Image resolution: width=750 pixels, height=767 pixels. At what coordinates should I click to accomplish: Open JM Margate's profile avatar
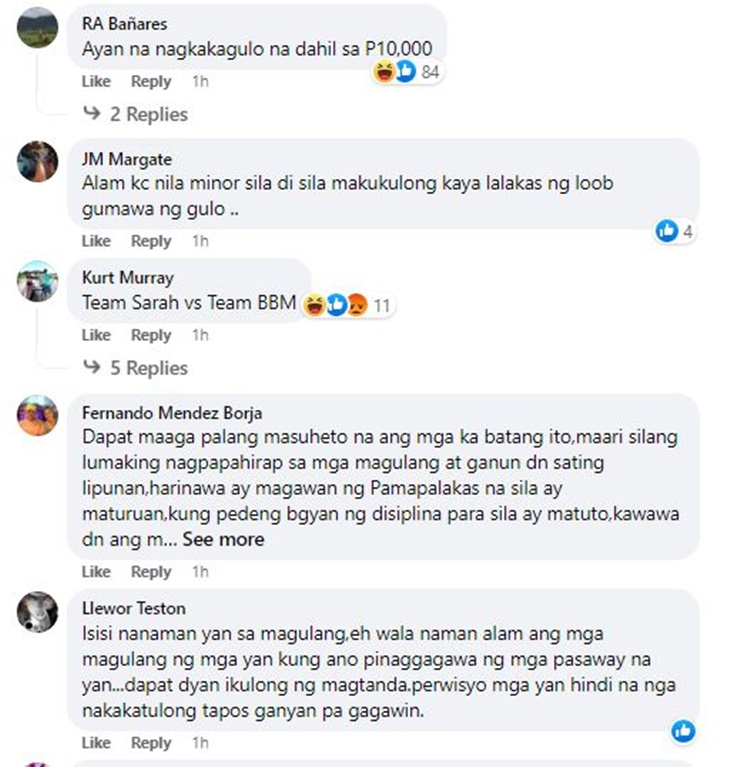[38, 162]
